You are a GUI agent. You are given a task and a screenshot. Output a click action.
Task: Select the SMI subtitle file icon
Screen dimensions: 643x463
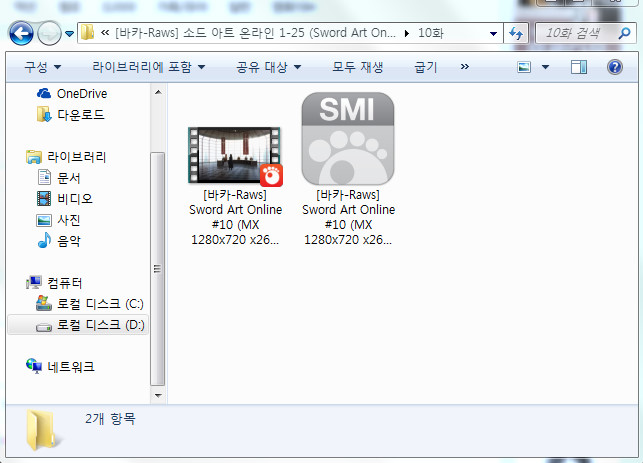(348, 139)
